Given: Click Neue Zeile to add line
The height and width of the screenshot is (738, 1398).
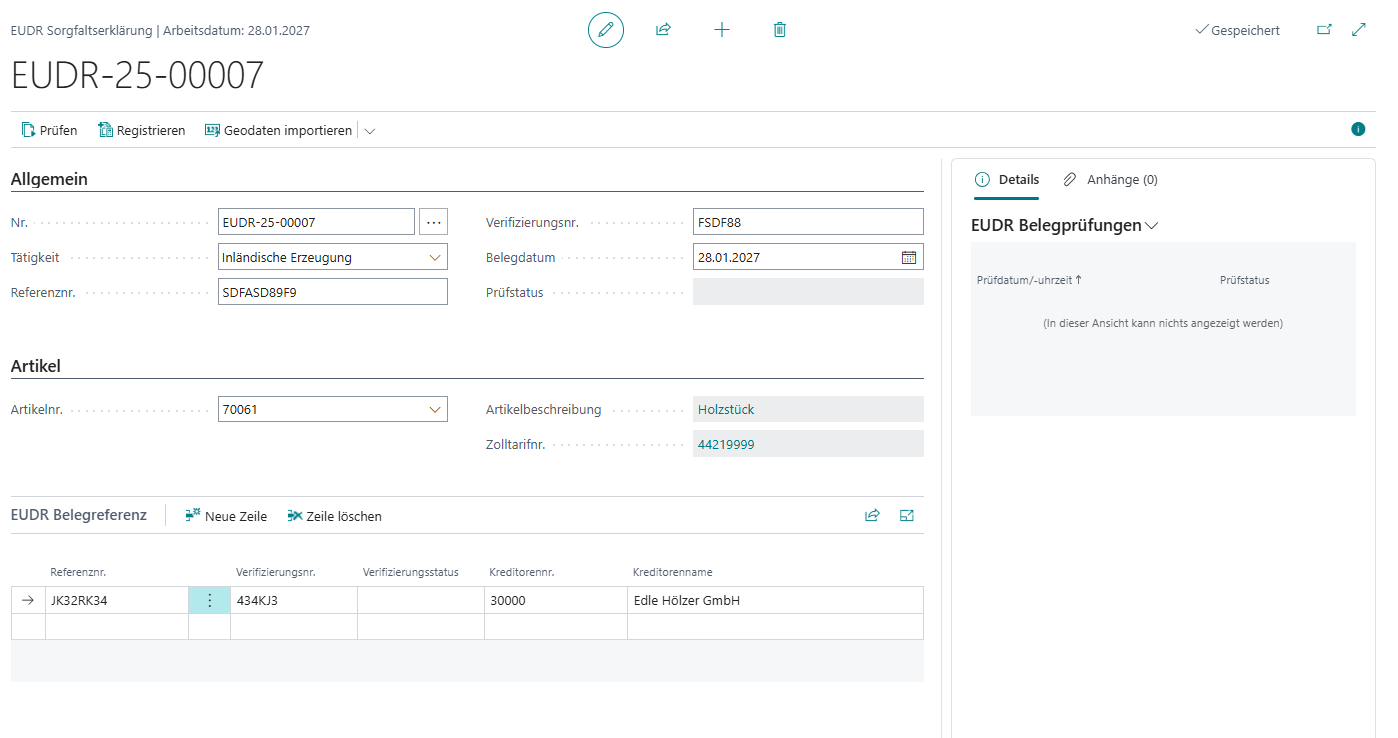Looking at the screenshot, I should coord(226,517).
